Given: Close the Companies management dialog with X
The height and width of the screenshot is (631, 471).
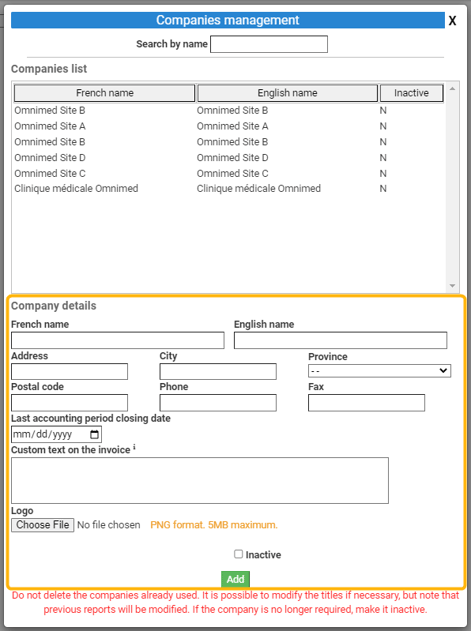Looking at the screenshot, I should coord(452,21).
